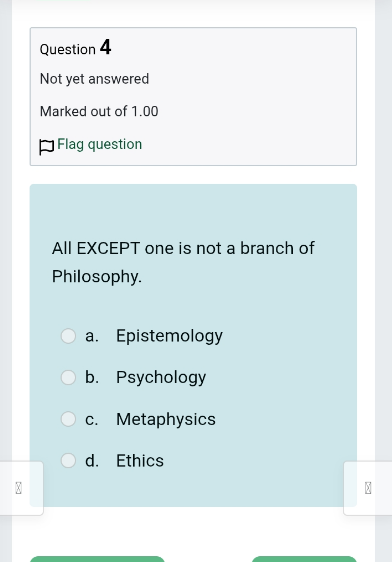Open previous page via left edge arrow icon
Screen dimensions: 392x562
pos(19,488)
